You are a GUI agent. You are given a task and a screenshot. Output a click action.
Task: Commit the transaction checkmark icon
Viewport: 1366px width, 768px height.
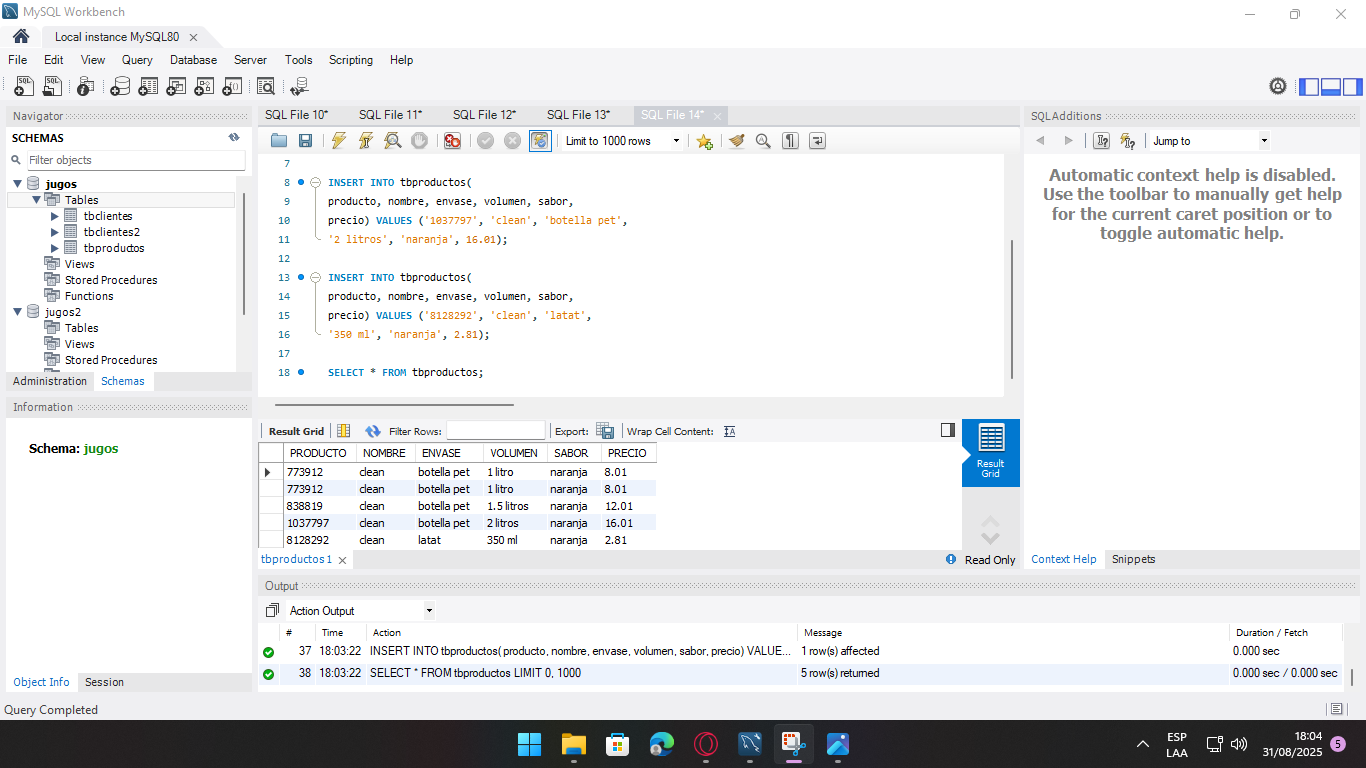click(x=485, y=141)
